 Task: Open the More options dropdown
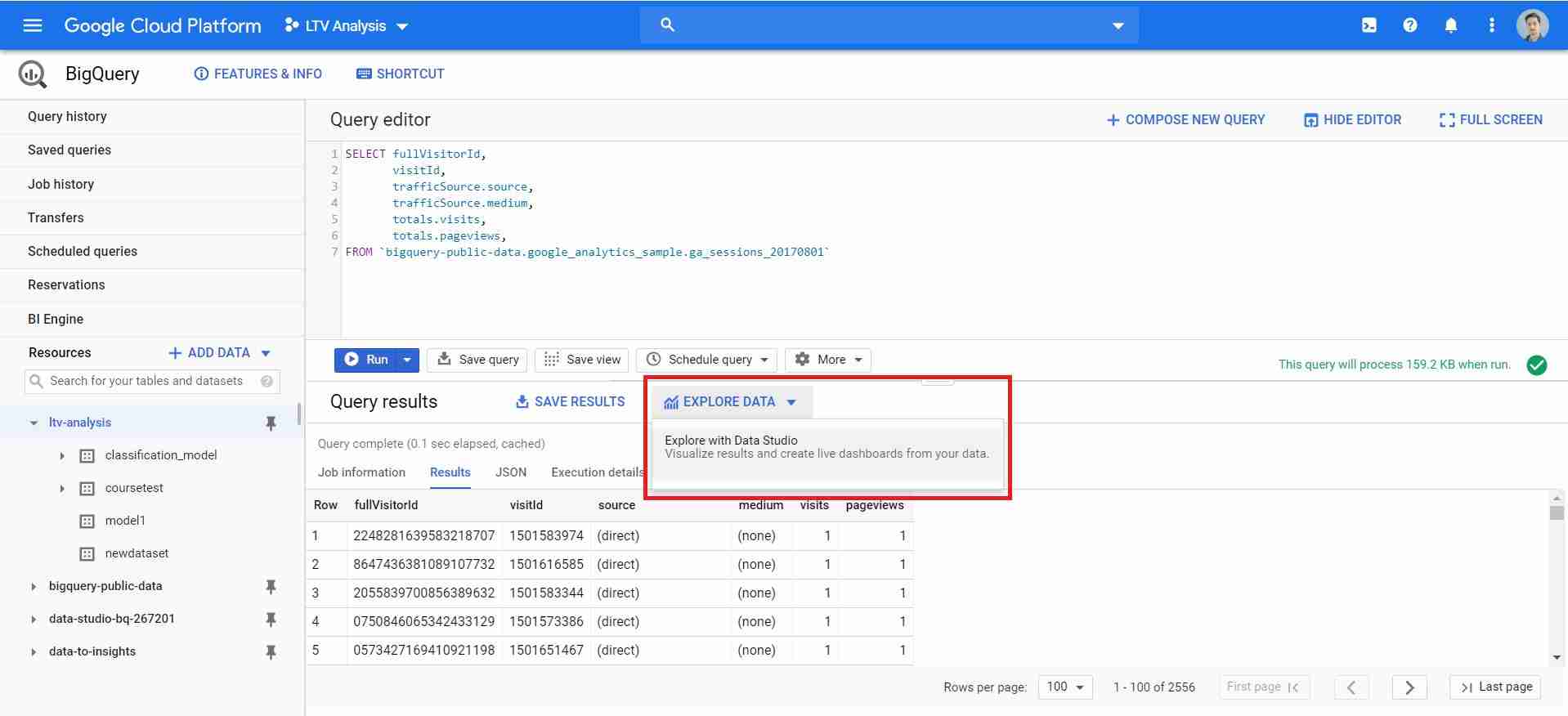tap(828, 360)
